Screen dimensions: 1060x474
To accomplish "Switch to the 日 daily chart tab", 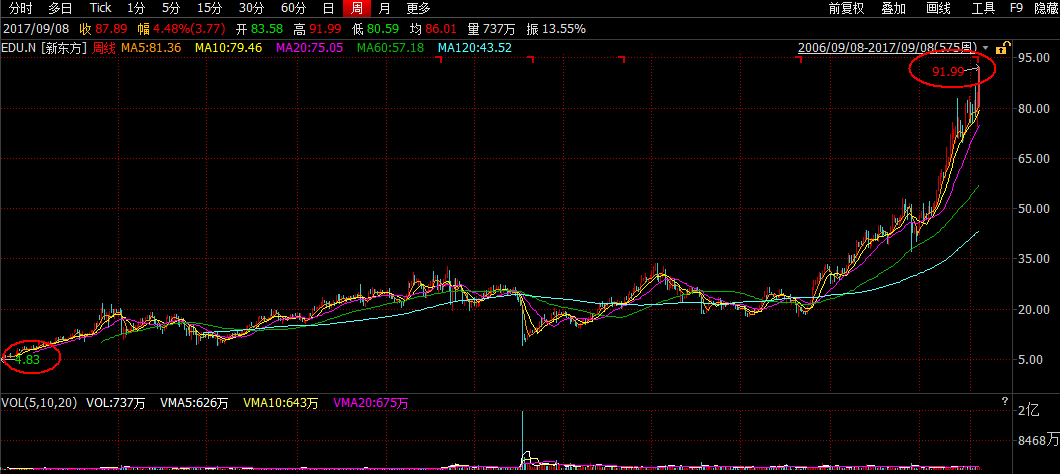I will [328, 9].
